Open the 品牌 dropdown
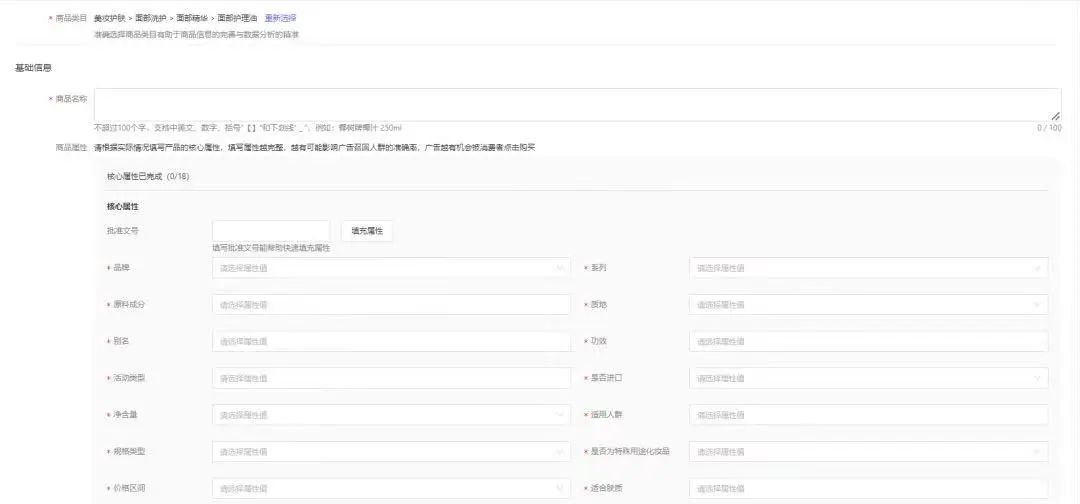Screen dimensions: 1080x504 (390, 268)
